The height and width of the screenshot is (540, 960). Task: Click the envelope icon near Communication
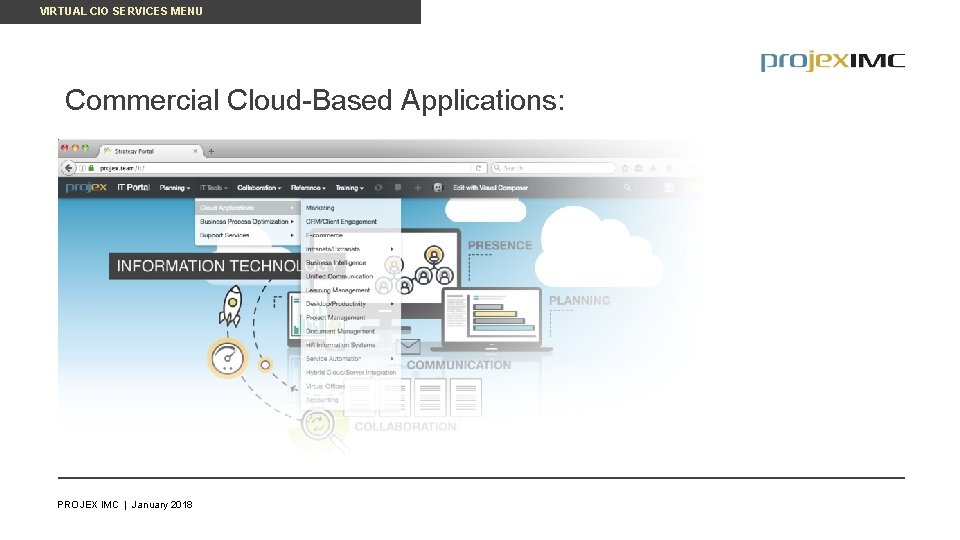click(x=410, y=347)
